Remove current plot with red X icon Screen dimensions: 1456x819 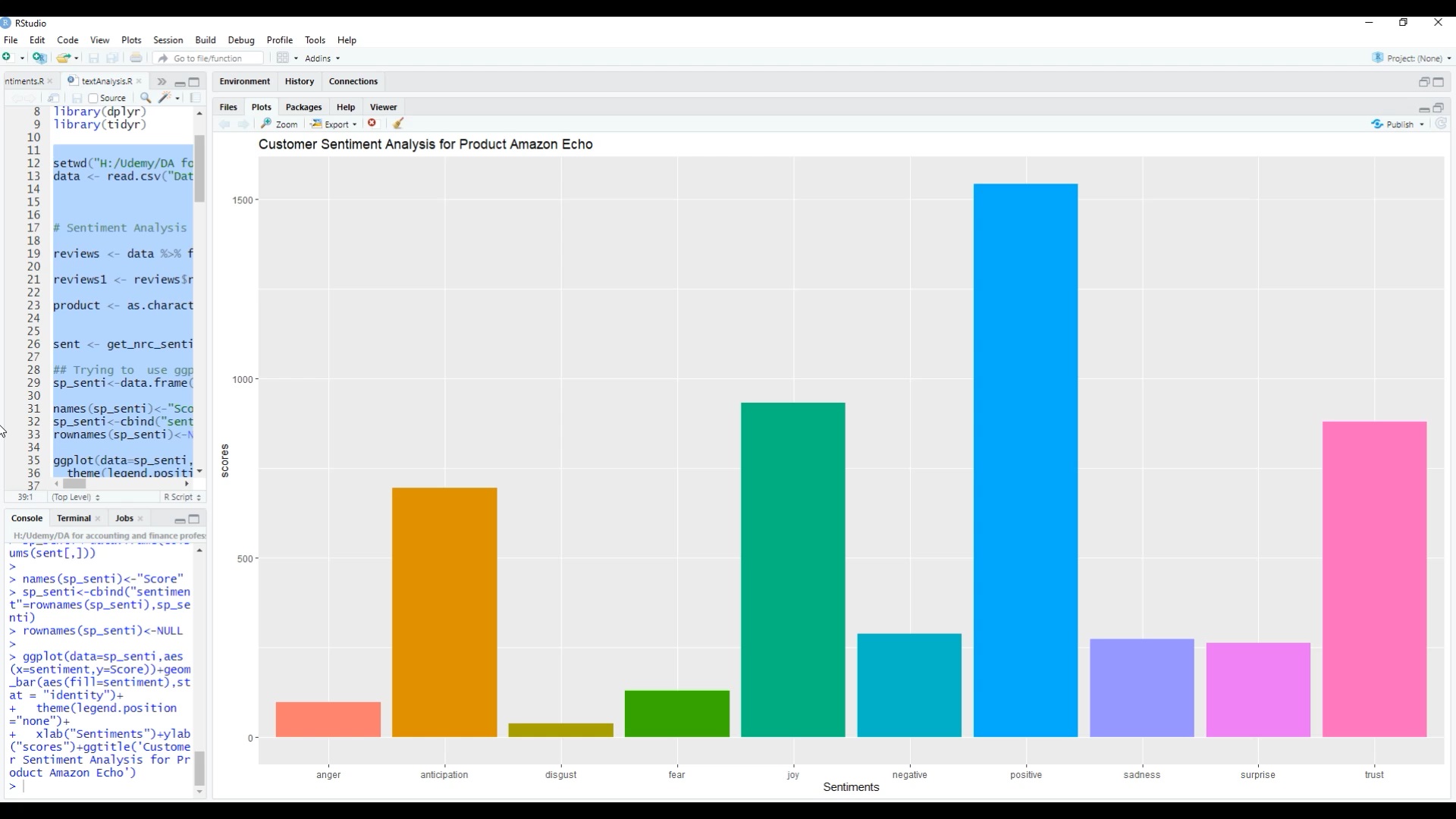tap(372, 123)
